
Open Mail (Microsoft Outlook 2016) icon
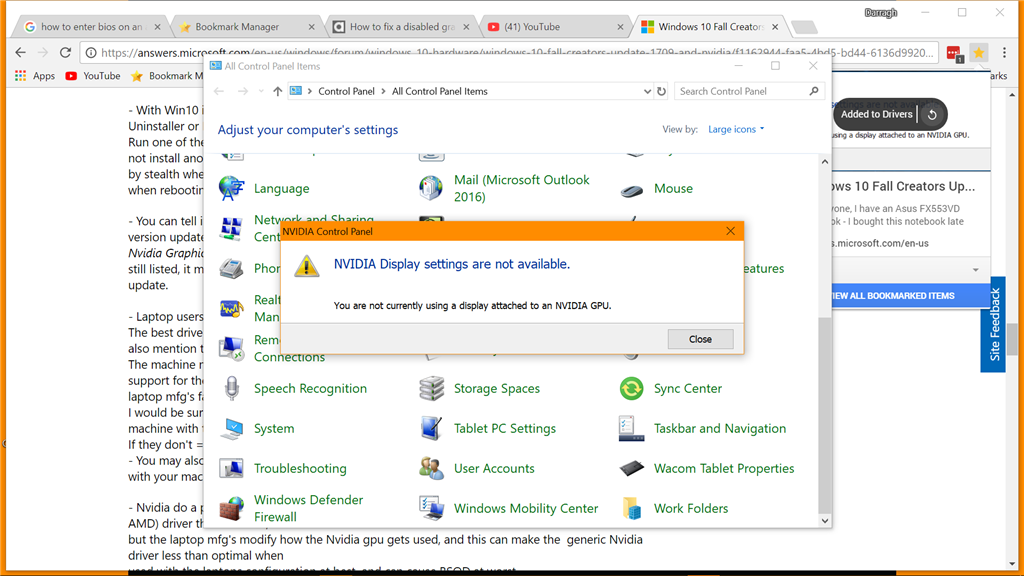tap(431, 188)
